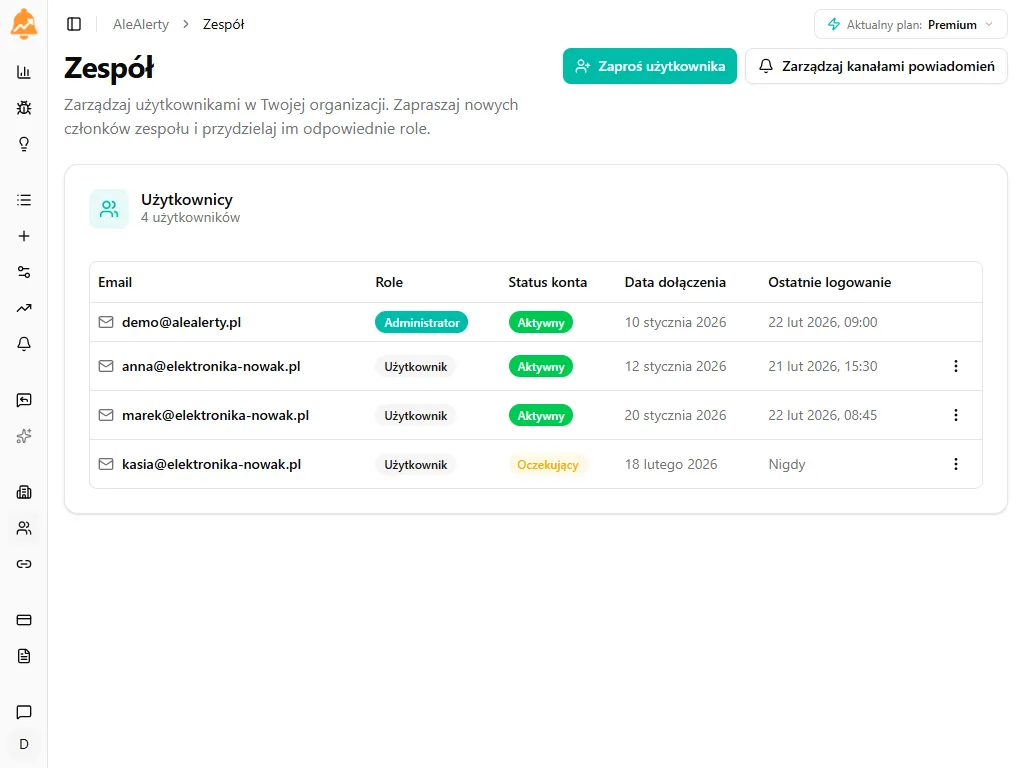Viewport: 1024px width, 768px height.
Task: Open actions menu for anna@elektronika-nowak.pl
Action: (955, 366)
